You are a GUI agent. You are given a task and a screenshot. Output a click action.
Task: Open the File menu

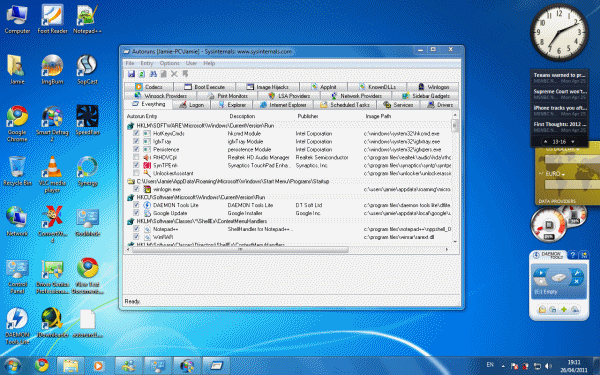(x=130, y=63)
